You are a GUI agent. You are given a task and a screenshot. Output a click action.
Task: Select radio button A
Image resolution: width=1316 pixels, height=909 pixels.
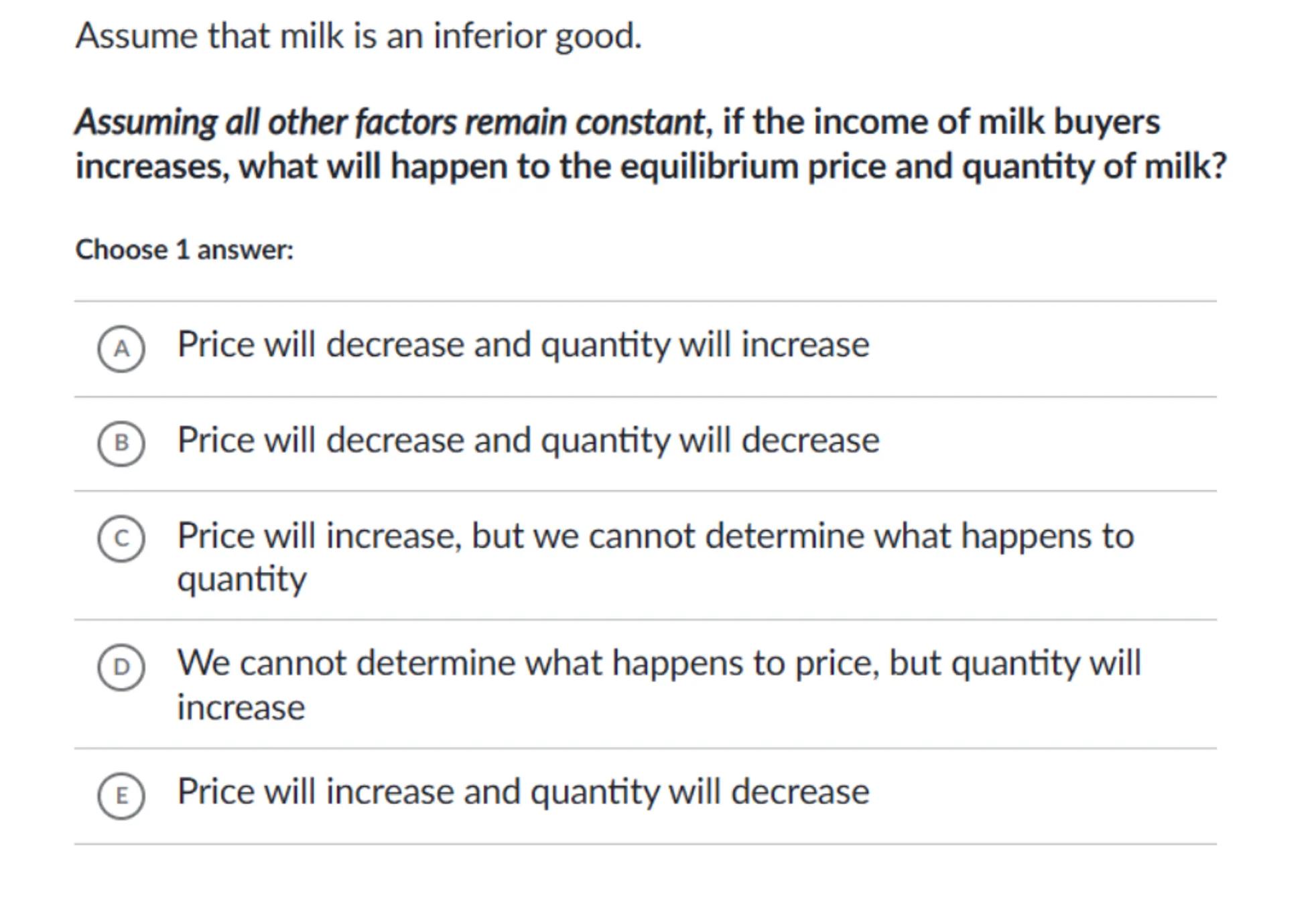coord(121,348)
